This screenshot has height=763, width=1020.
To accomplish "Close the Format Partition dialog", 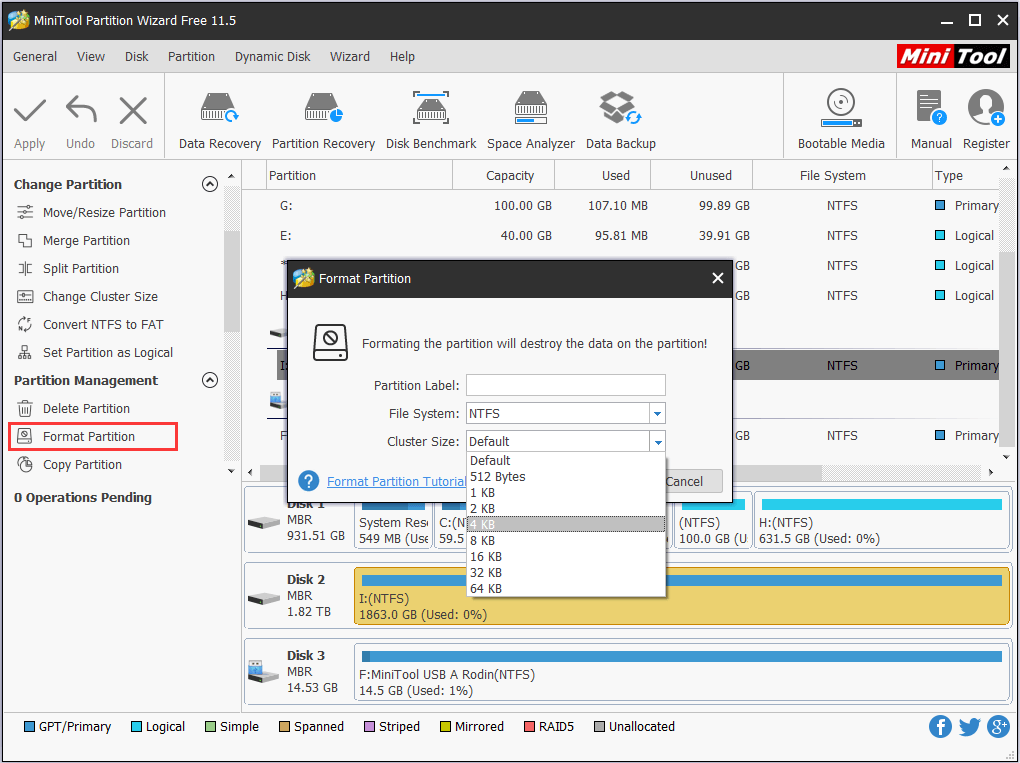I will click(x=718, y=278).
